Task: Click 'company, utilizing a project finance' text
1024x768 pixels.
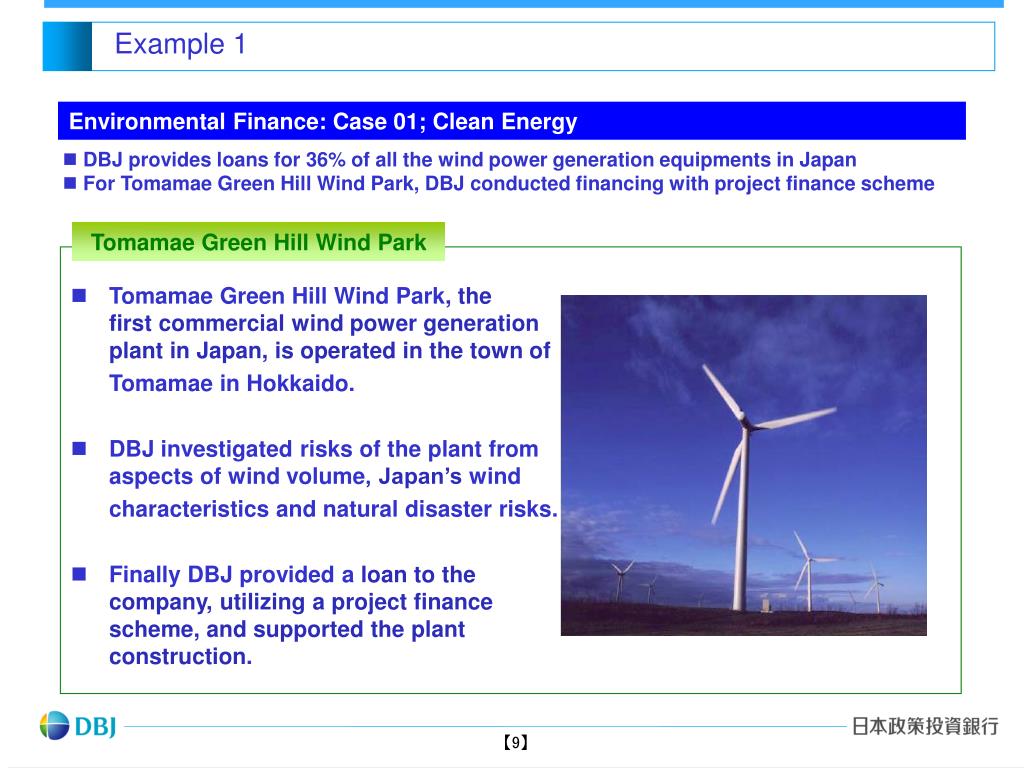Action: pos(300,602)
